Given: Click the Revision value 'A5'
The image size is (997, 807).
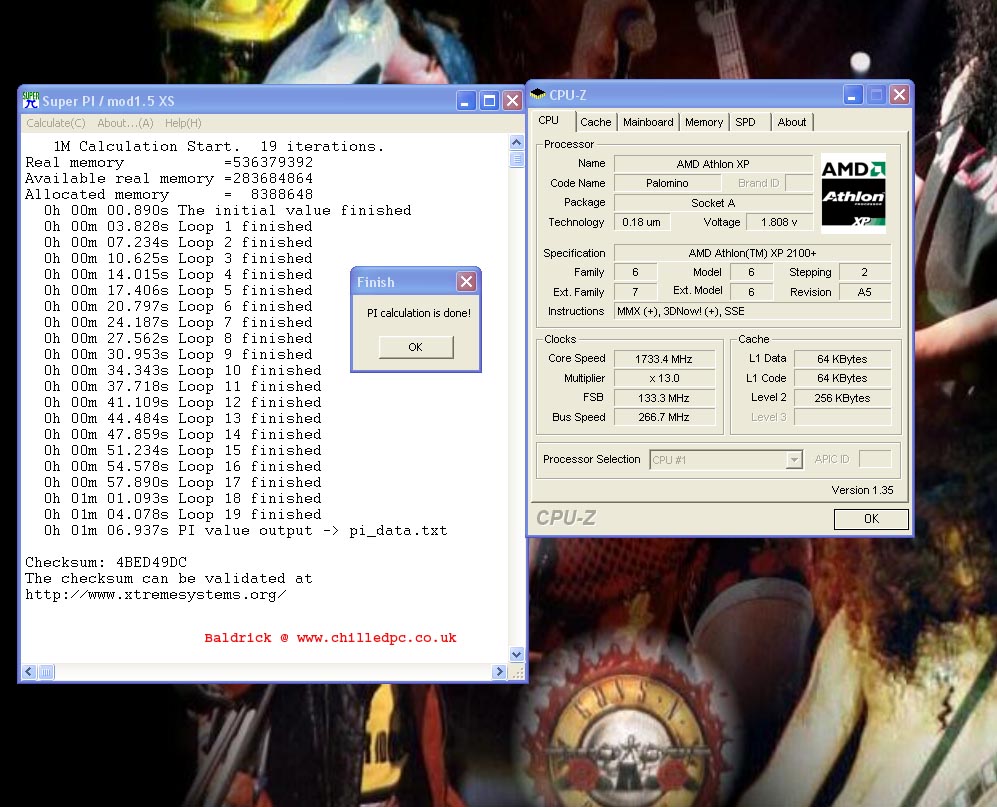Looking at the screenshot, I should (865, 293).
